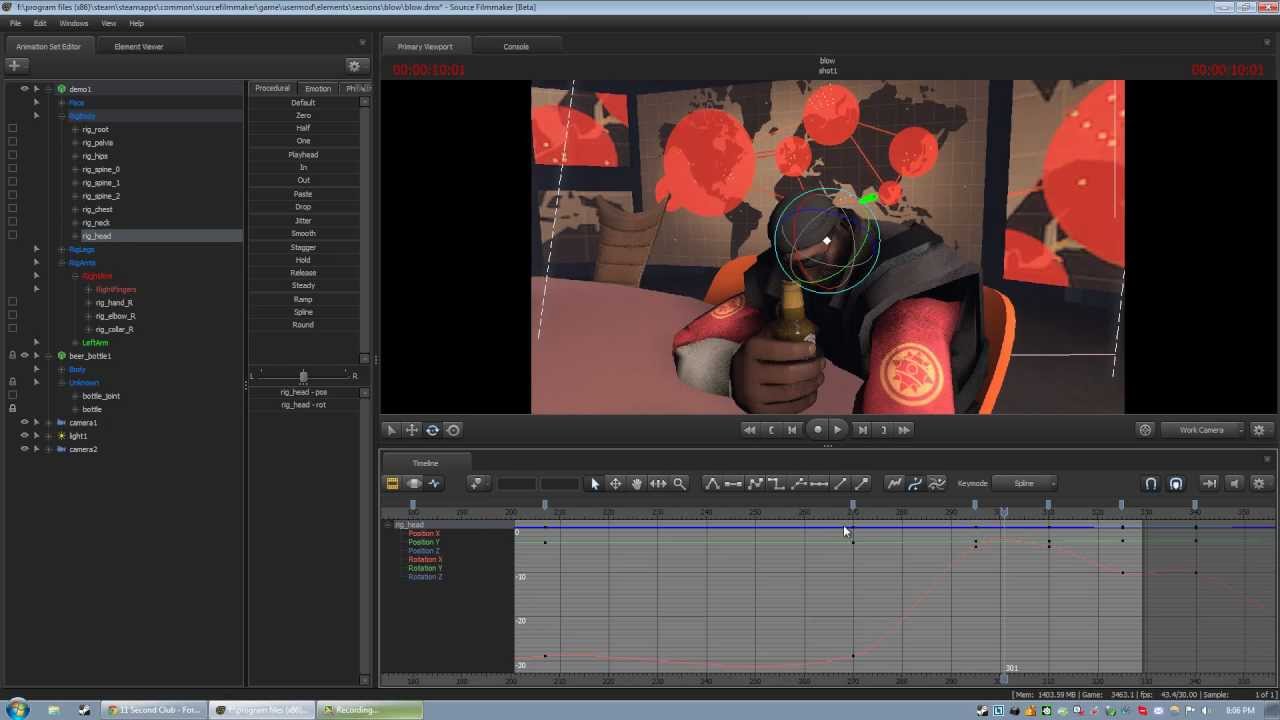Click the Jitter preset
1280x720 pixels.
(303, 220)
